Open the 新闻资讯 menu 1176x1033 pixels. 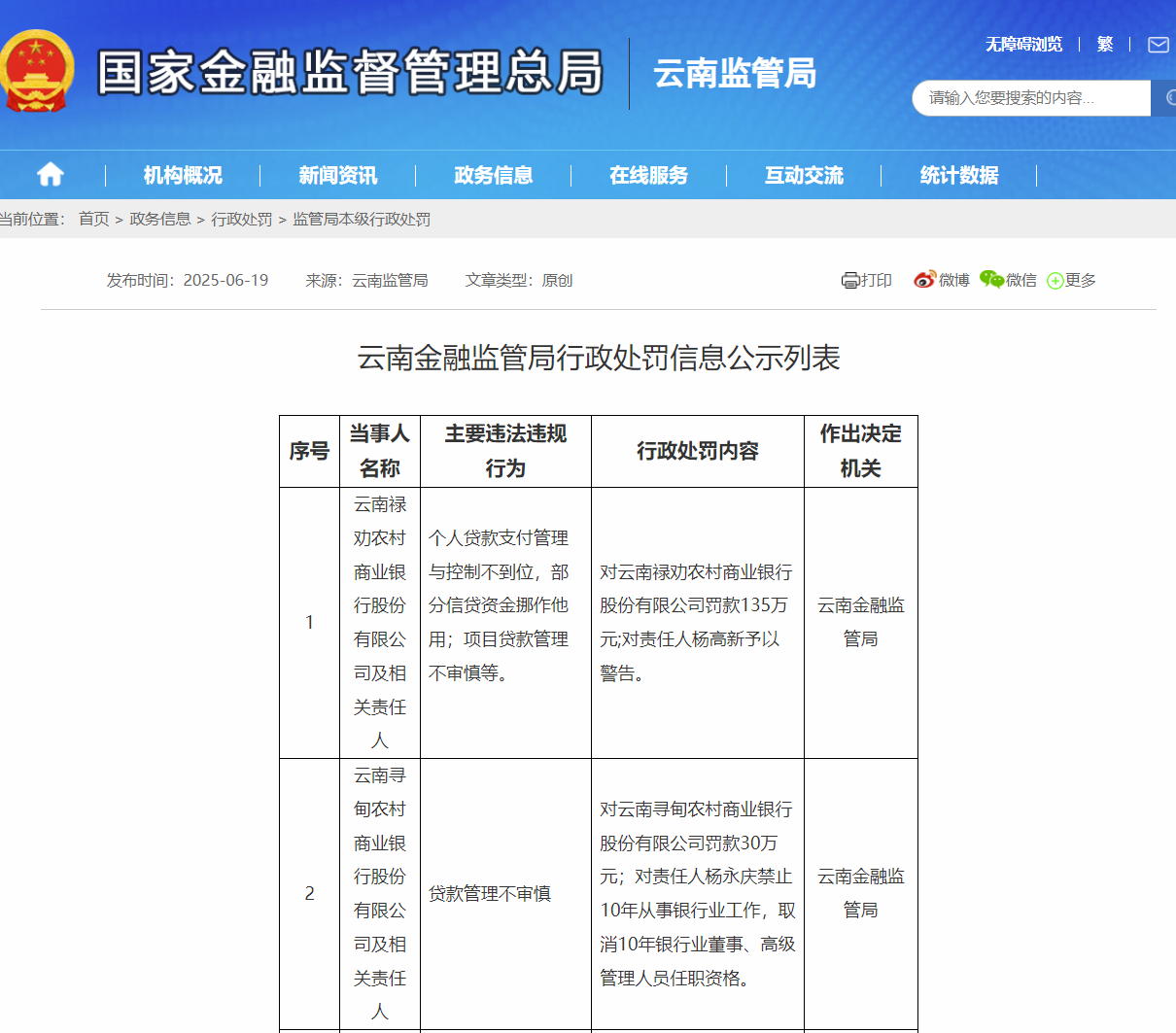338,175
